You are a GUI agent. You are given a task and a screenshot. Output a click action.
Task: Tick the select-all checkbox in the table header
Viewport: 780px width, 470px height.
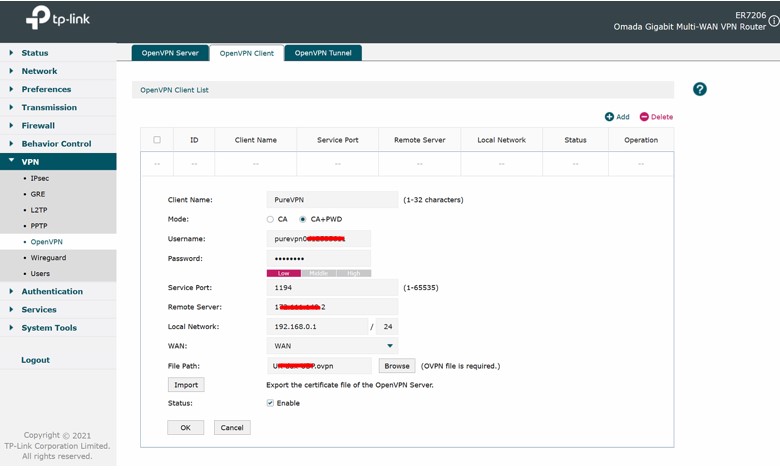[x=157, y=140]
